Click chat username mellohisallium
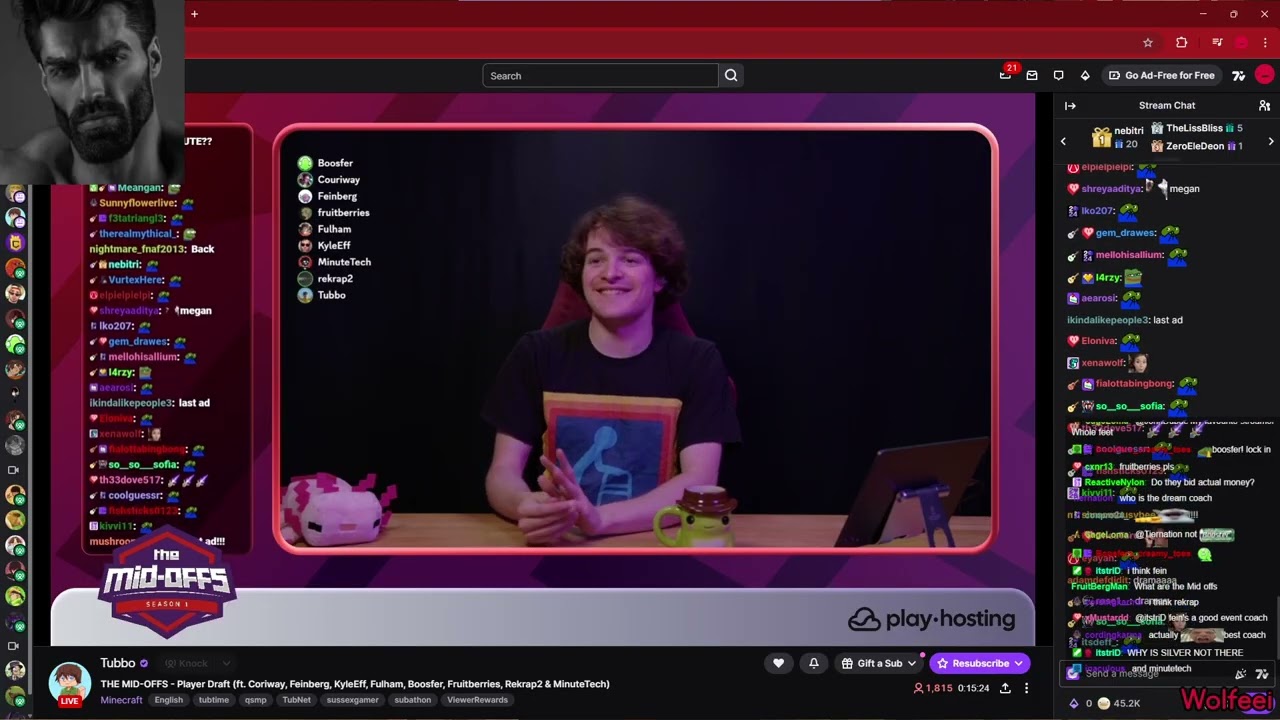This screenshot has height=720, width=1280. tap(1129, 255)
